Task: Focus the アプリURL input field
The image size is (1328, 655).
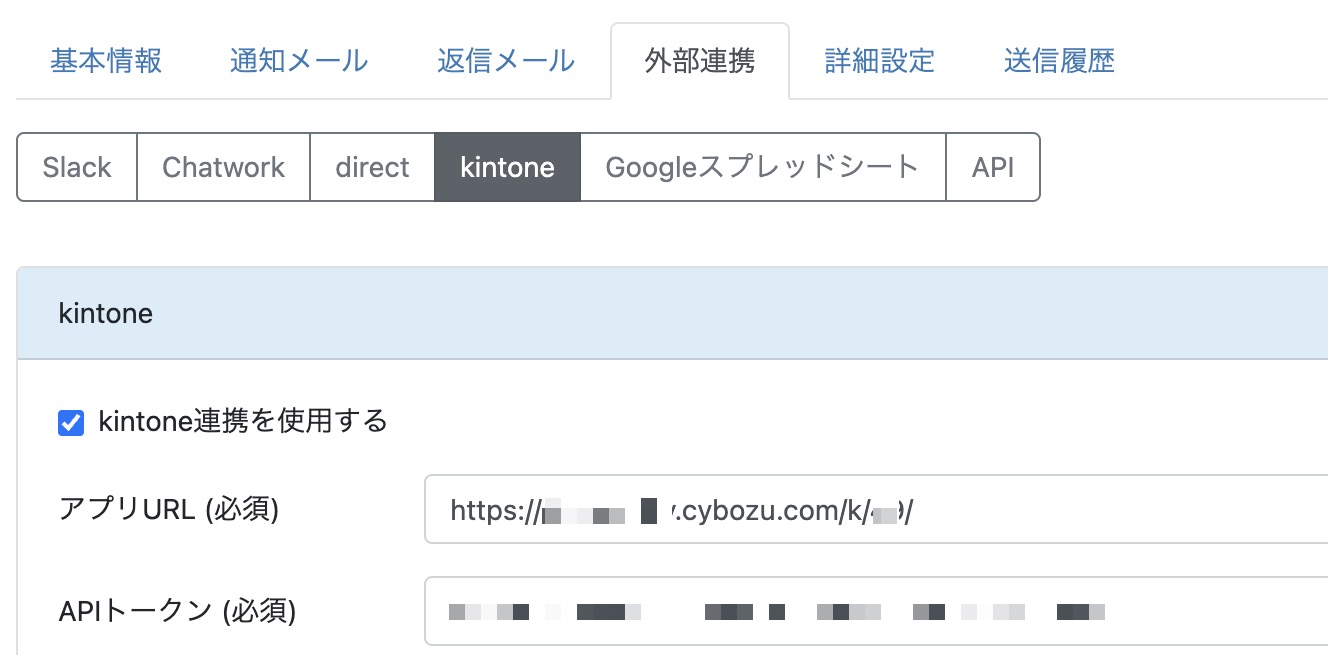Action: [1100, 510]
